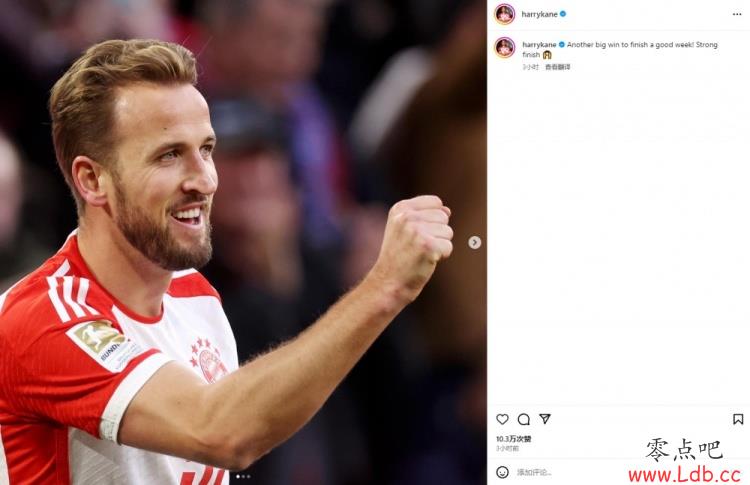This screenshot has width=750, height=485.
Task: View who liked via 10.3万次赞
Action: pyautogui.click(x=513, y=439)
